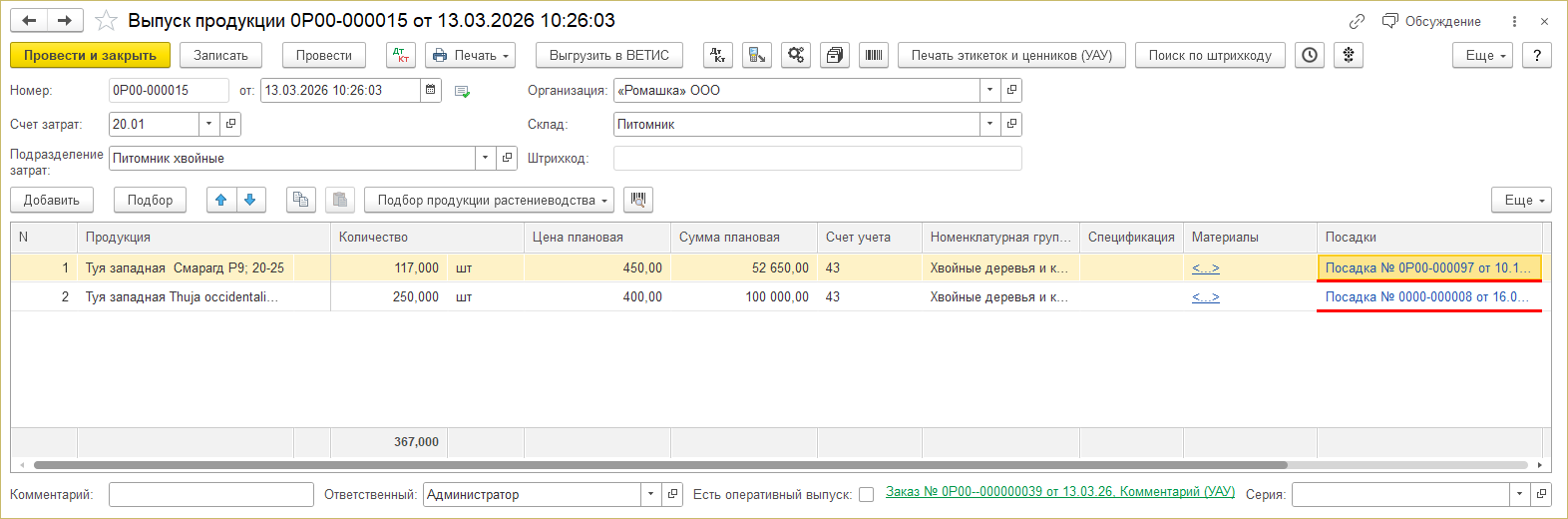Click the Провести button
The image size is (1568, 519).
tap(324, 55)
